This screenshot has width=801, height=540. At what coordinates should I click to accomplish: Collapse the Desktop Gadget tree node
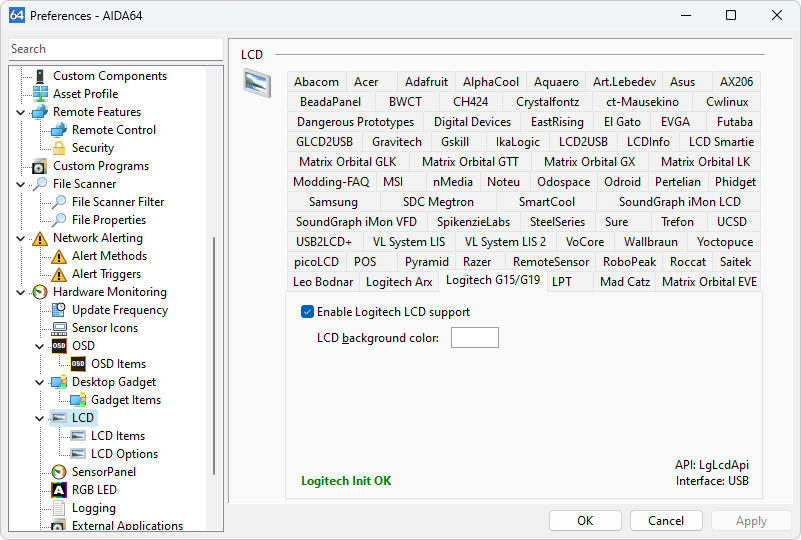40,382
